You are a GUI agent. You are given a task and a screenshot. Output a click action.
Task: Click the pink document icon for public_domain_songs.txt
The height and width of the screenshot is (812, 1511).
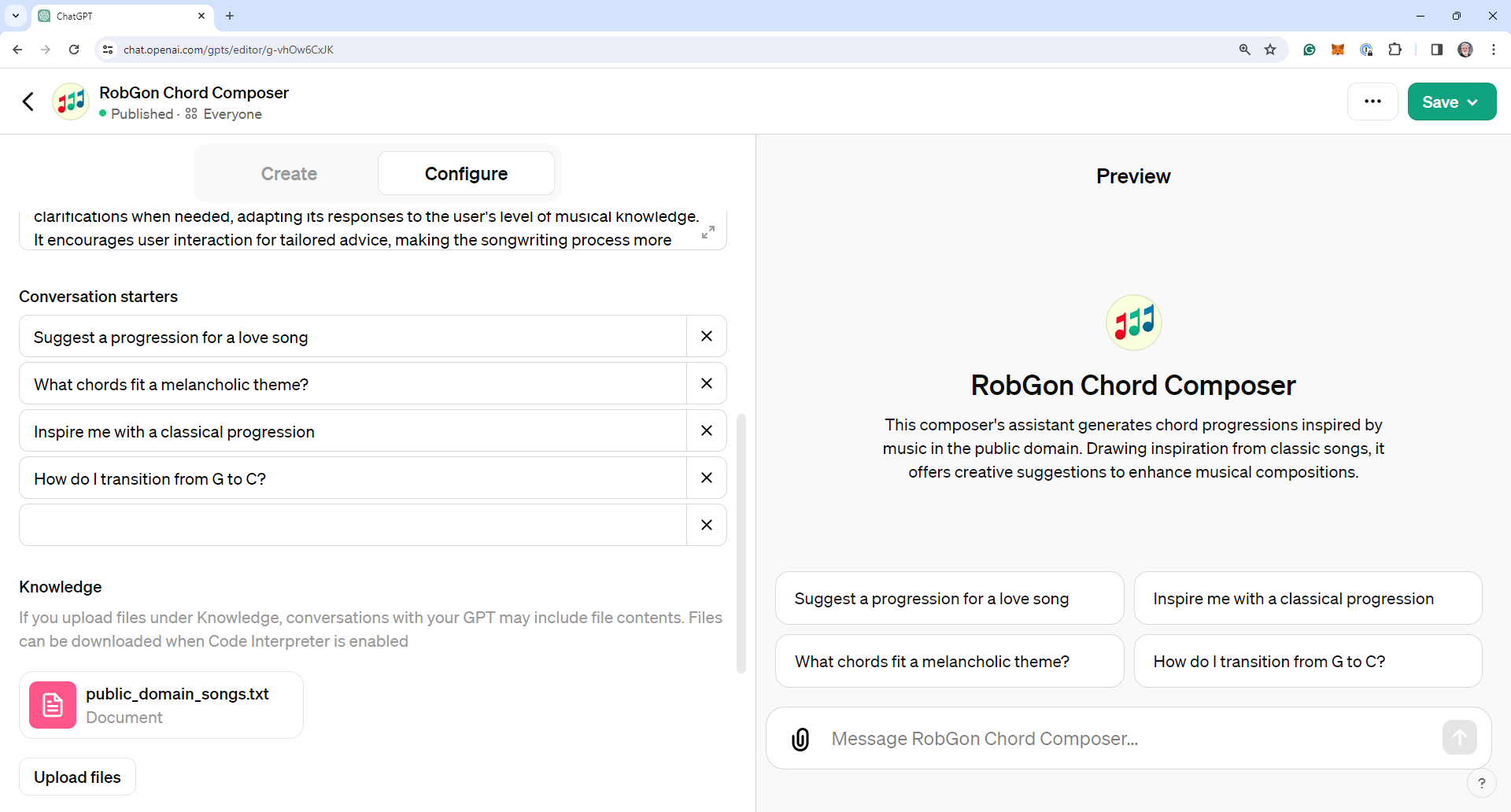pyautogui.click(x=53, y=705)
